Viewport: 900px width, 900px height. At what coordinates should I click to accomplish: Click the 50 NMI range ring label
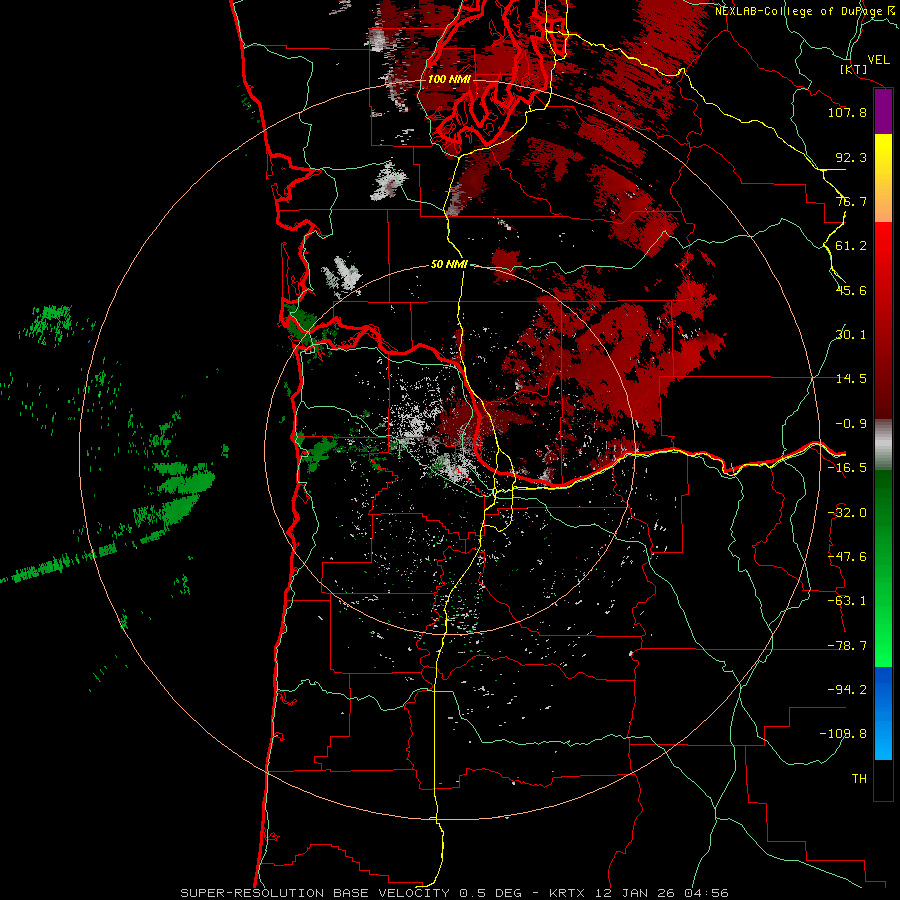point(449,264)
